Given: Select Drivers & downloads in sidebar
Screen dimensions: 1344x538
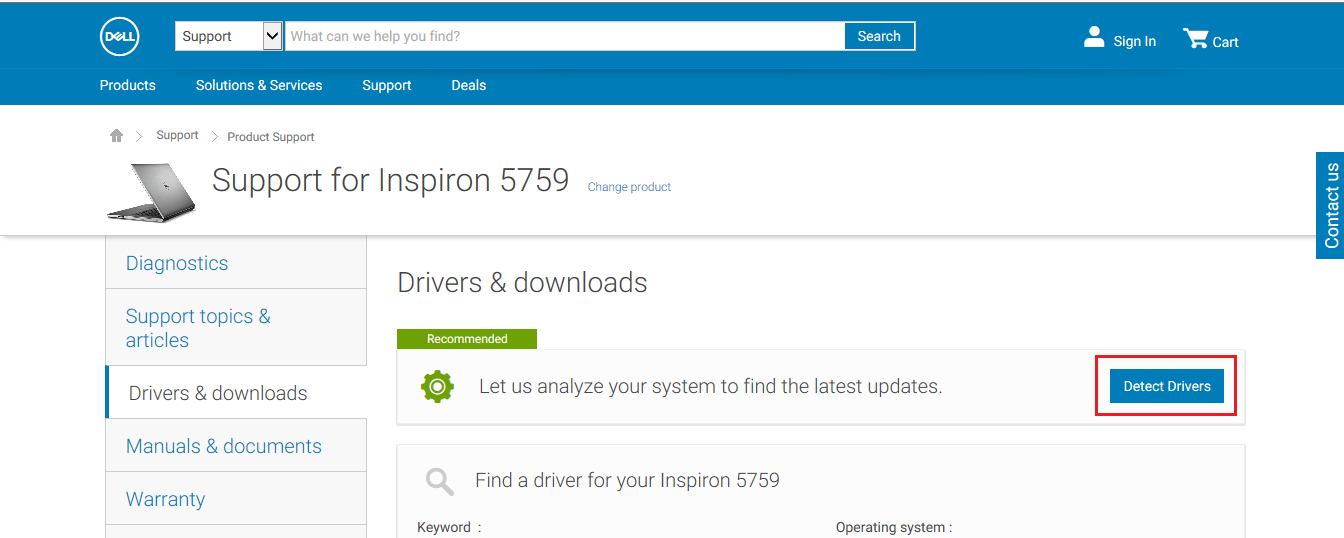Looking at the screenshot, I should tap(236, 393).
